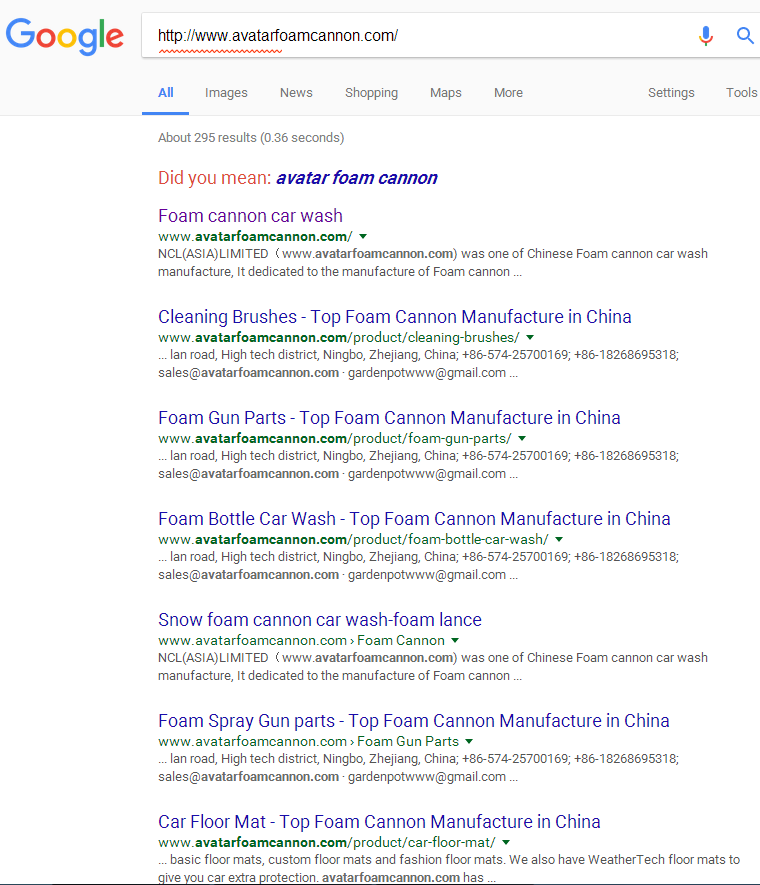This screenshot has width=760, height=885.
Task: Click 'Did you mean:' label
Action: click(214, 178)
